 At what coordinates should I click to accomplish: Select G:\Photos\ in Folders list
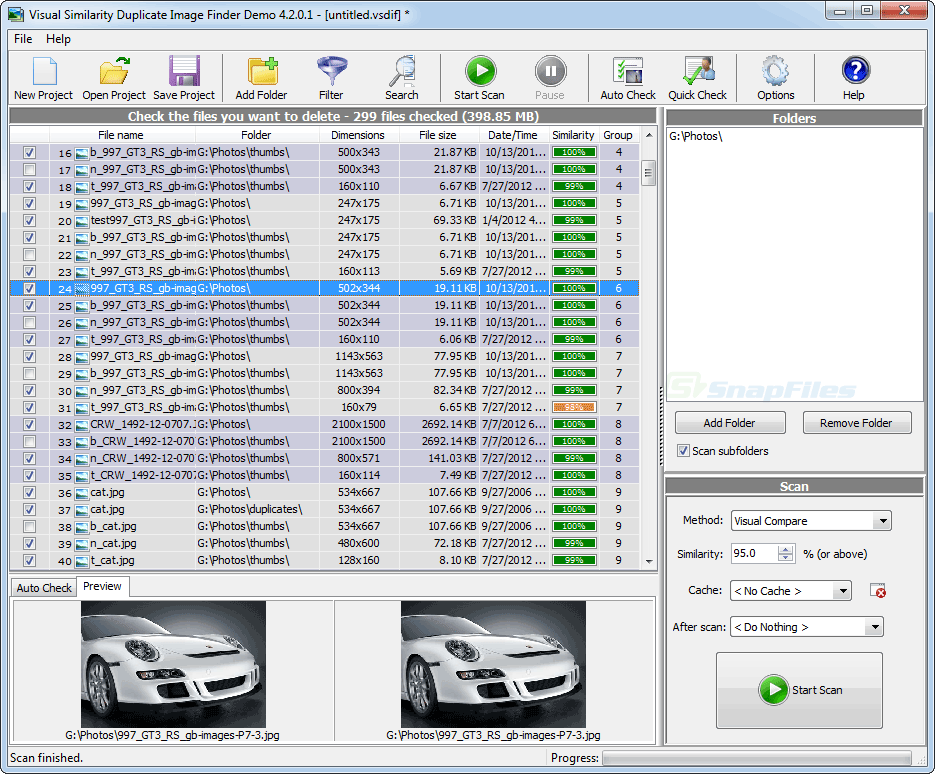click(x=695, y=136)
